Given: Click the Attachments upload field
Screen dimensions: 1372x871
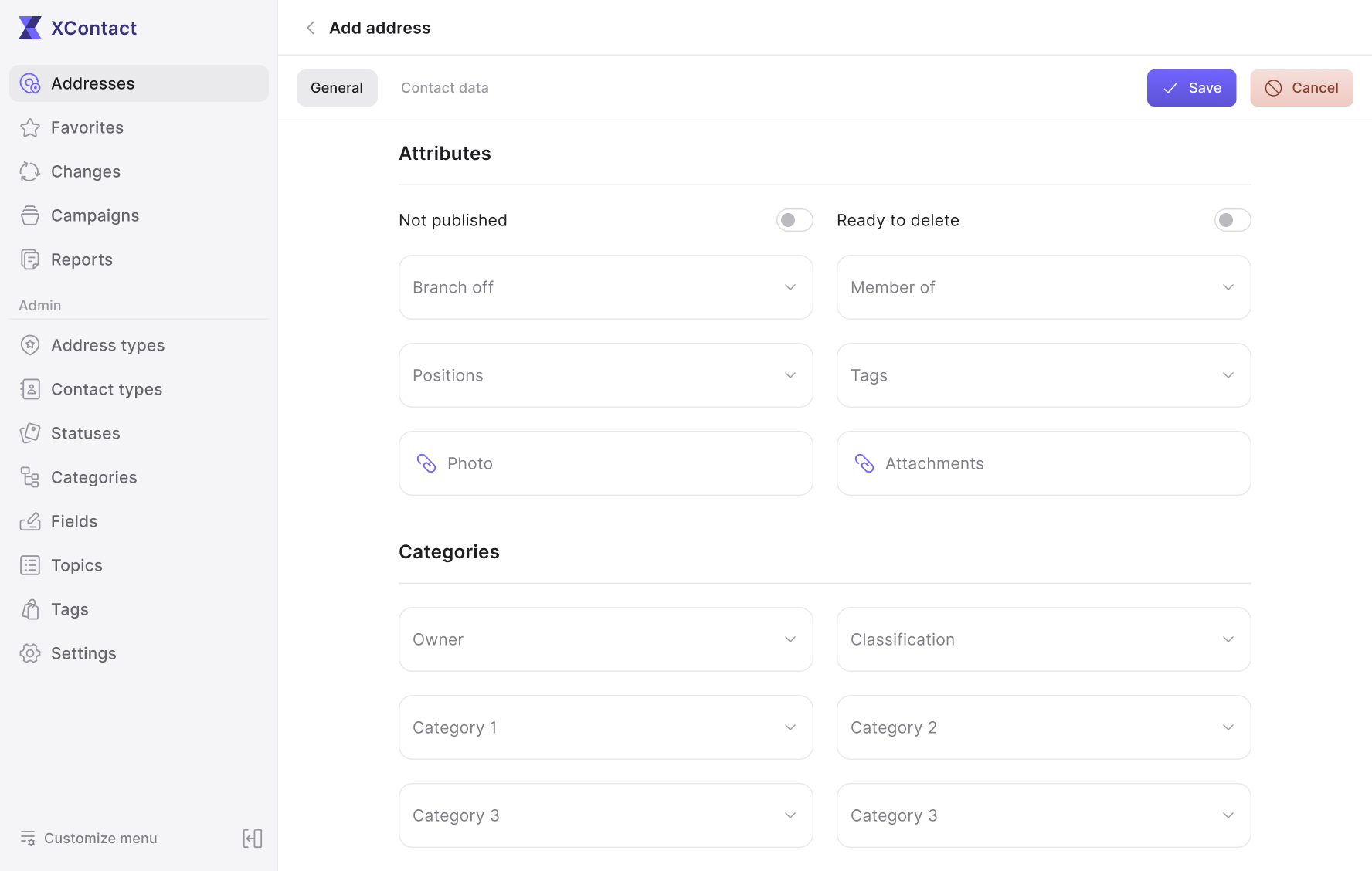Looking at the screenshot, I should (x=1044, y=463).
